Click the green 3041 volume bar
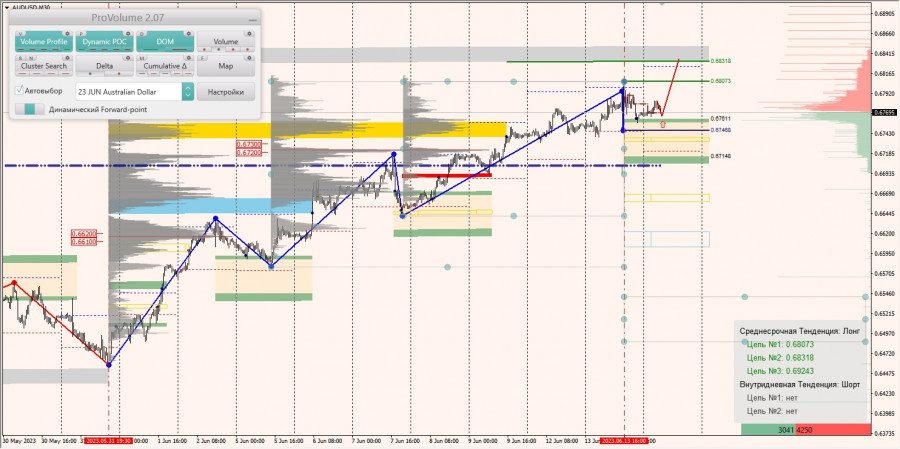Screen dimensions: 900x449 (x=768, y=429)
